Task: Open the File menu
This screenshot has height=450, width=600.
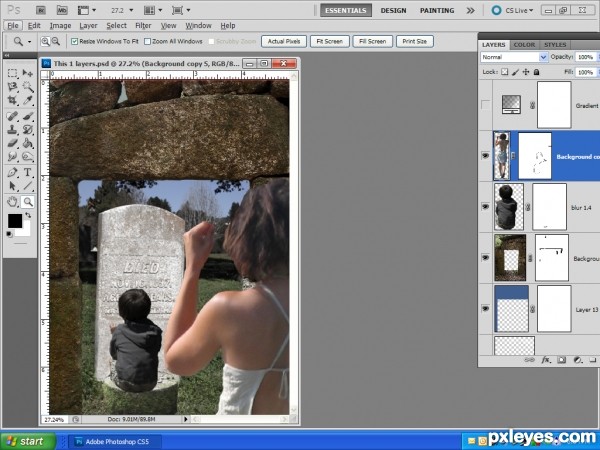Action: click(13, 26)
